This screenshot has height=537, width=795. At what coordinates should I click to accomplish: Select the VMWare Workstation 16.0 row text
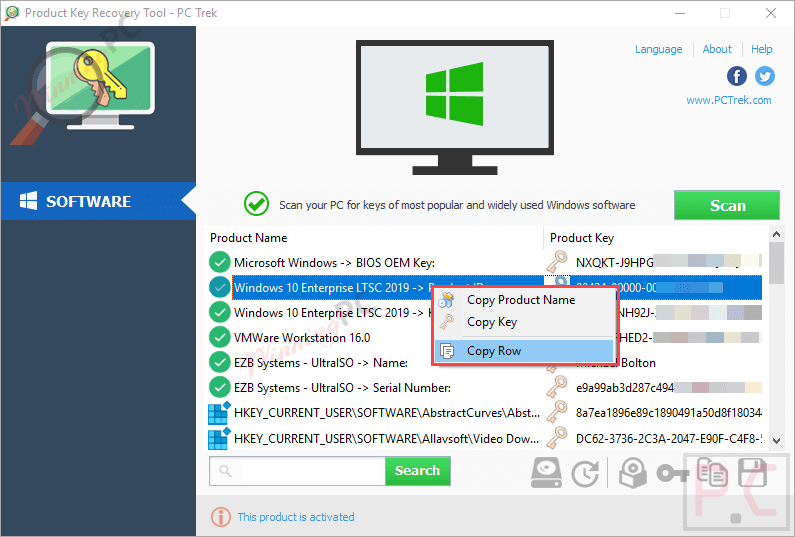302,338
